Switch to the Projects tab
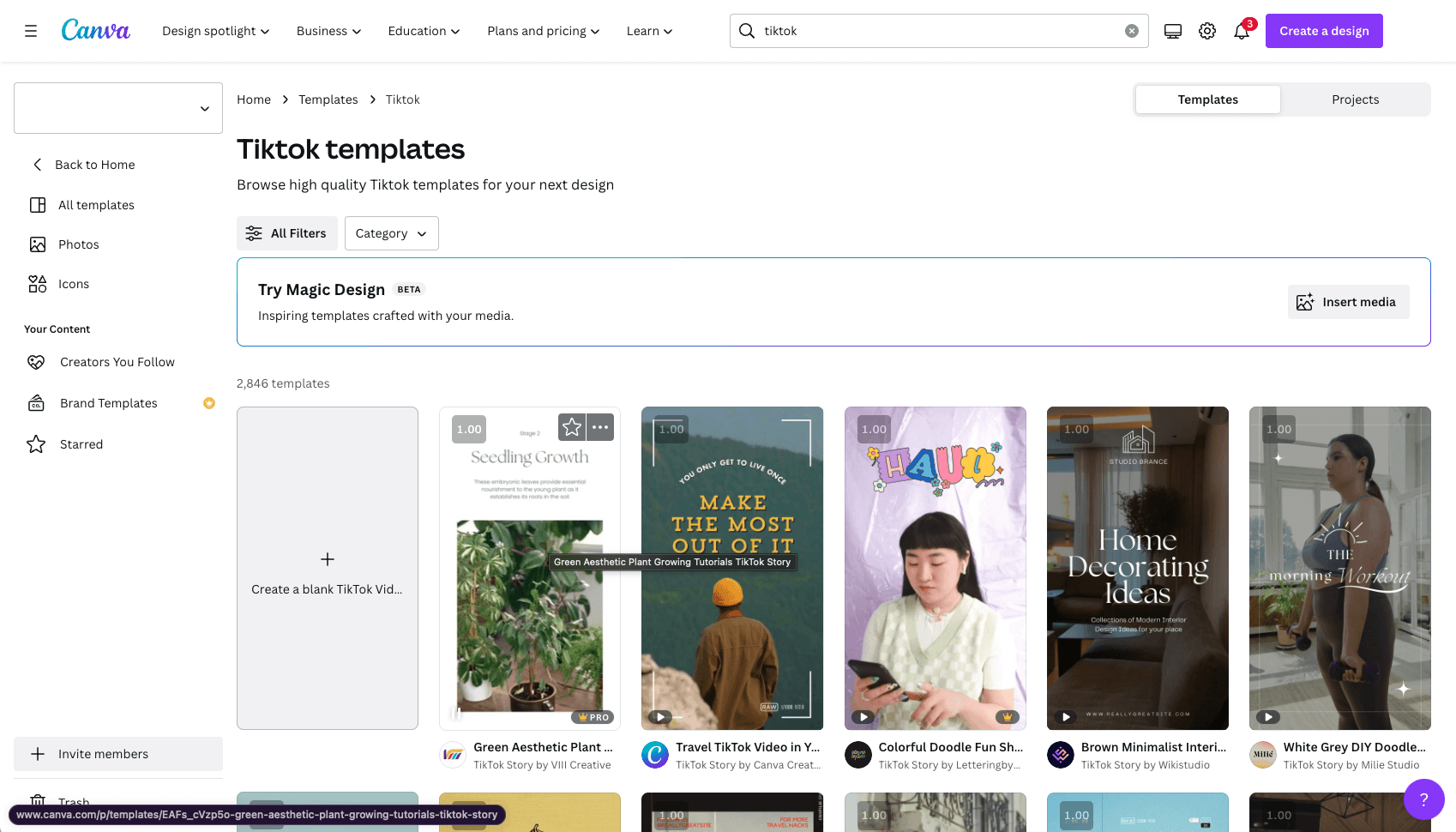 point(1356,99)
